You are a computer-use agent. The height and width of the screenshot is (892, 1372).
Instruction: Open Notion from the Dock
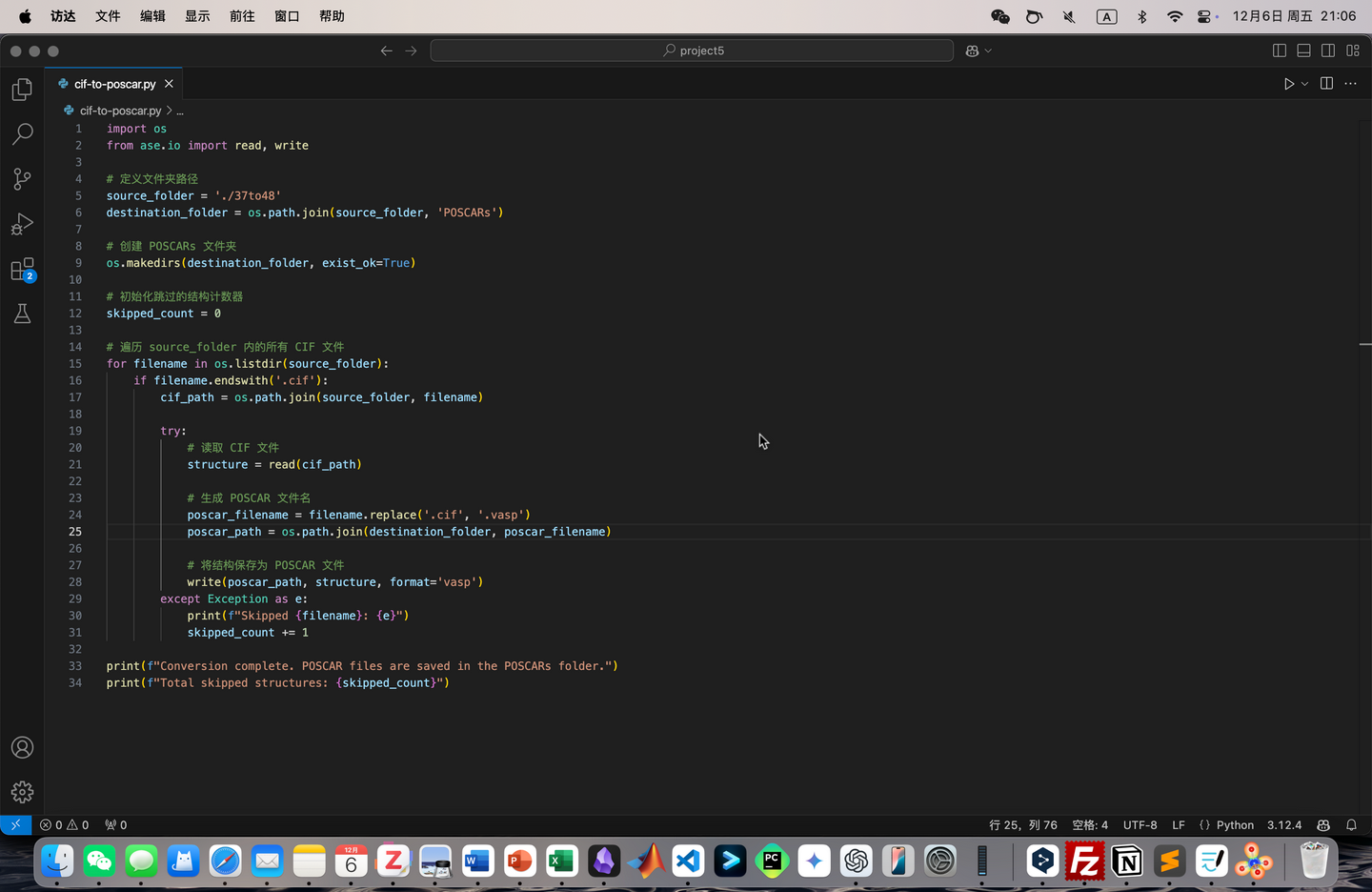coord(1127,862)
